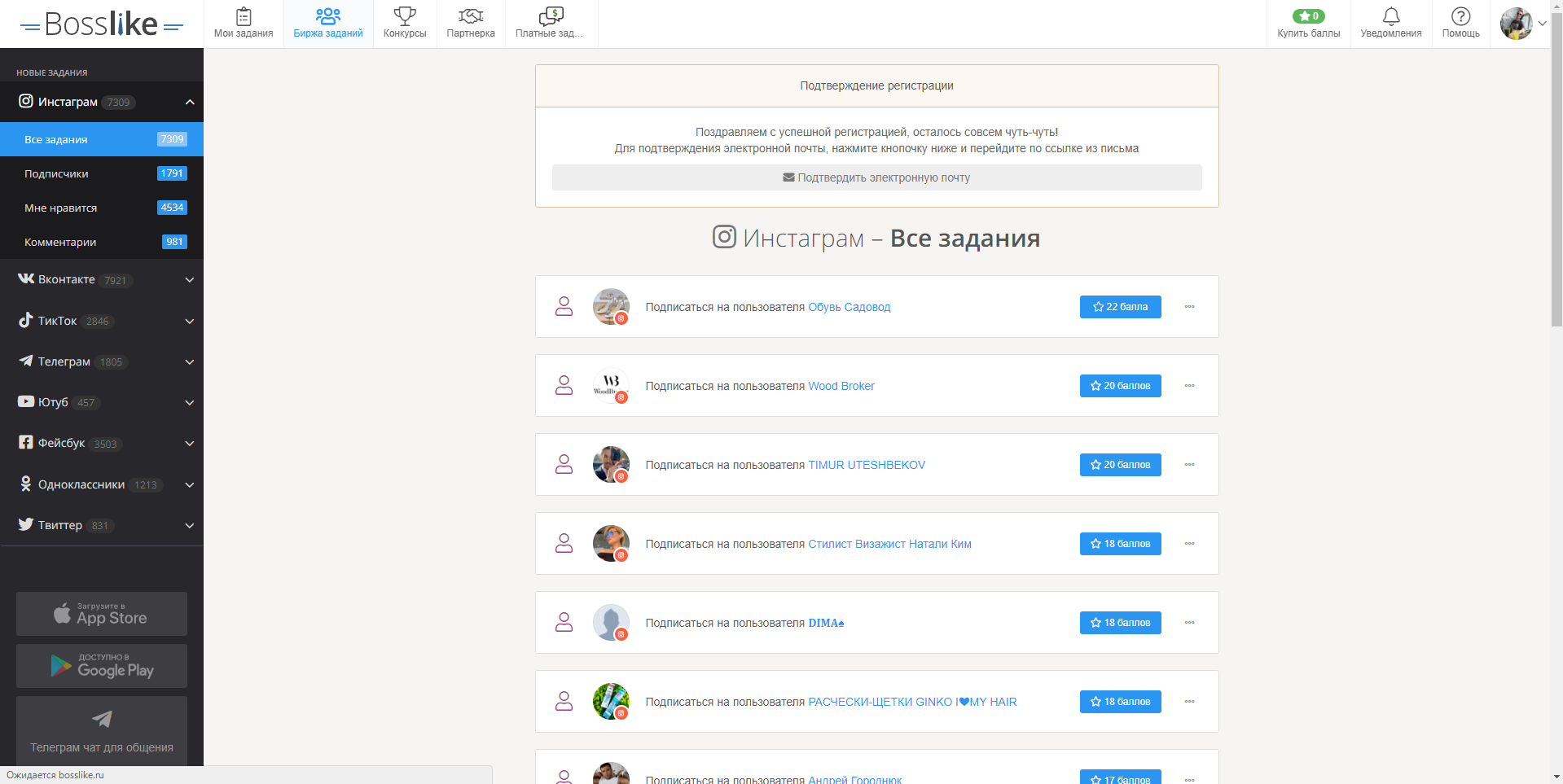
Task: Click the Инстаграм sidebar logo icon
Action: (x=26, y=101)
